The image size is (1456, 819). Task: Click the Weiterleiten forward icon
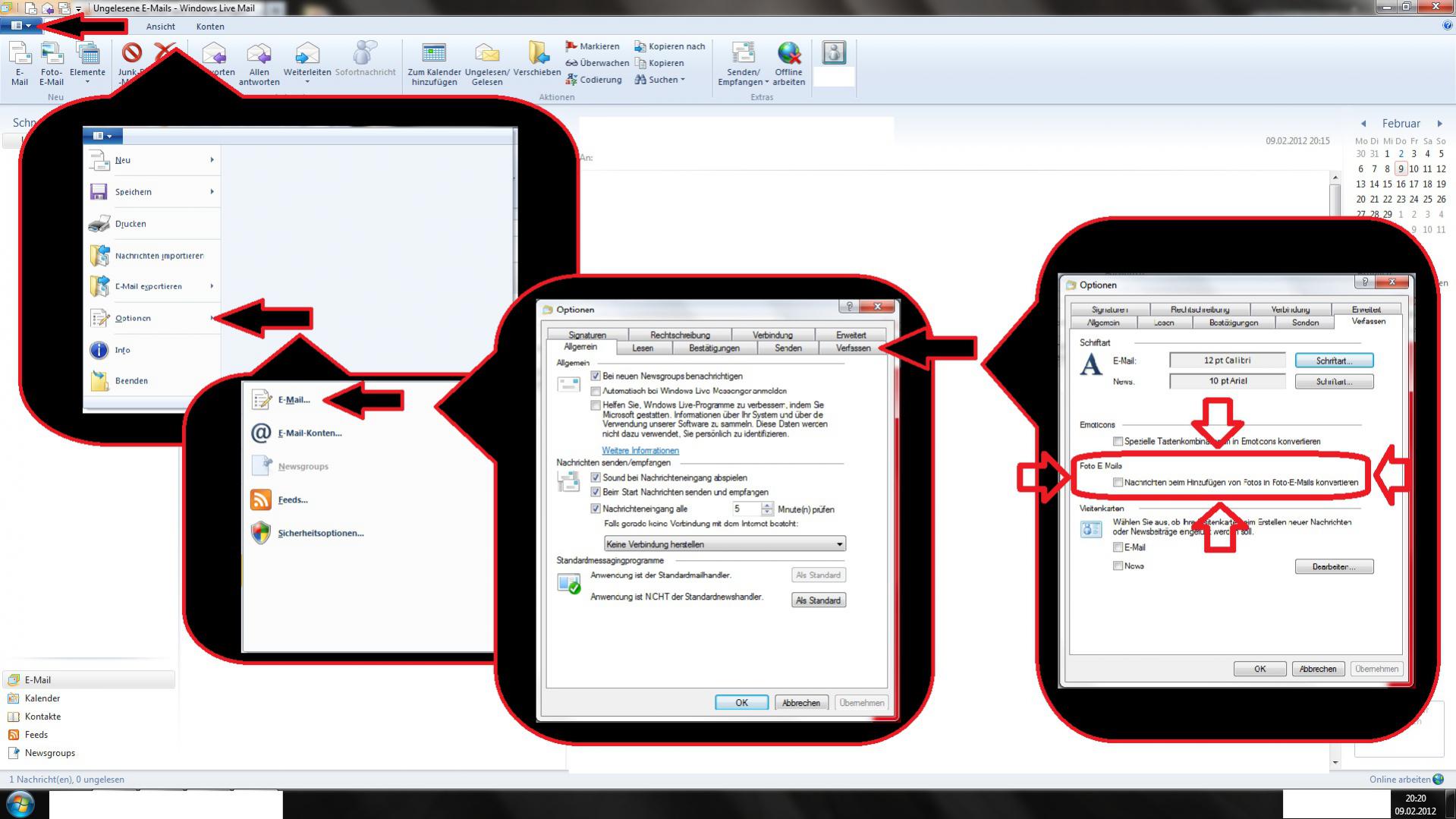pos(307,54)
